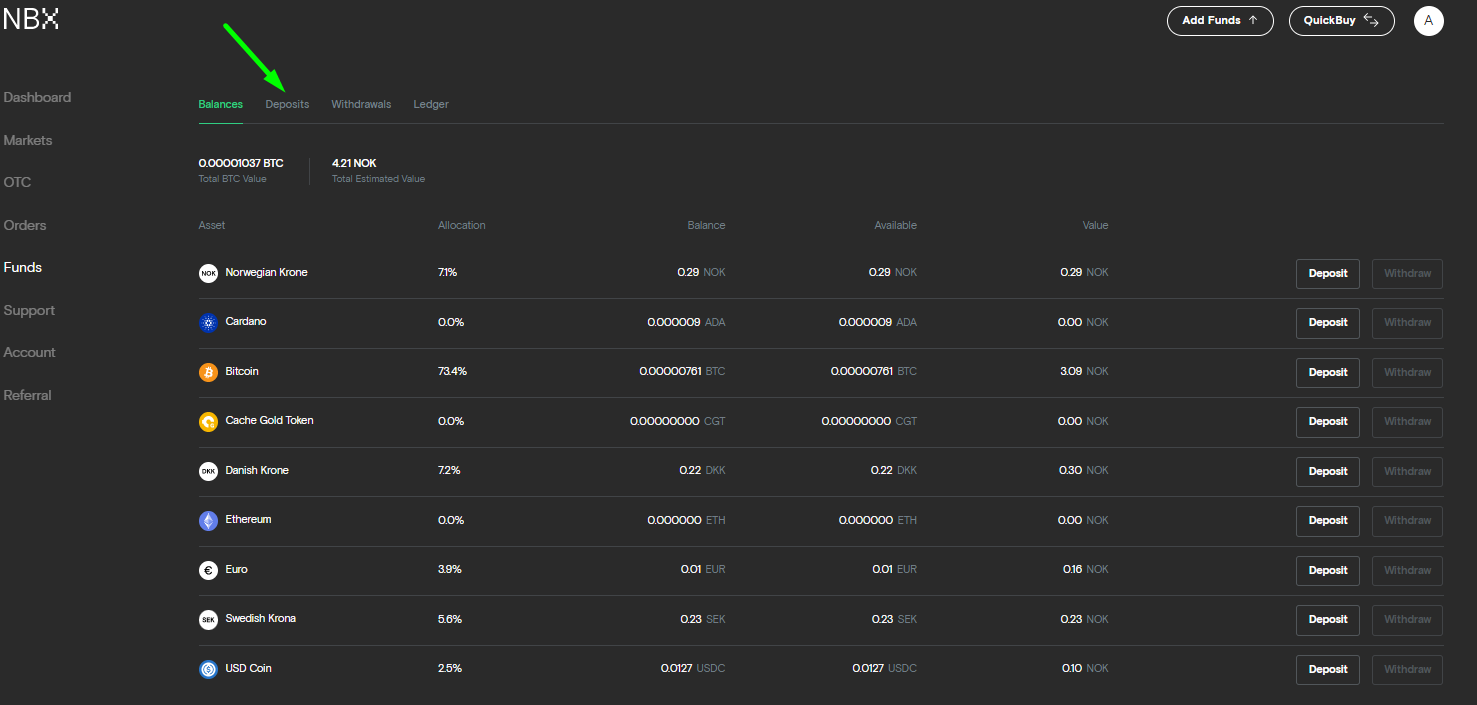
Task: Click Euro's 0.16 NOK value
Action: (x=1086, y=569)
